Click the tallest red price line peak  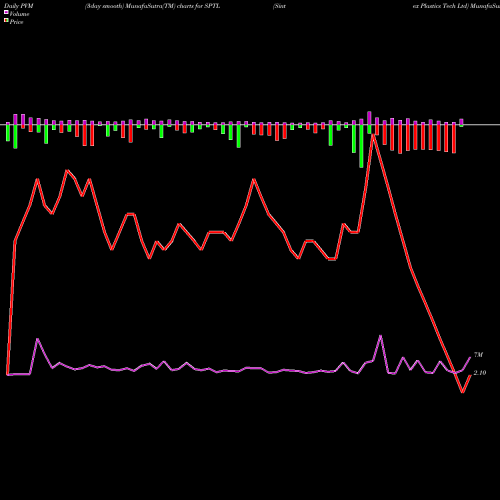coord(373,135)
